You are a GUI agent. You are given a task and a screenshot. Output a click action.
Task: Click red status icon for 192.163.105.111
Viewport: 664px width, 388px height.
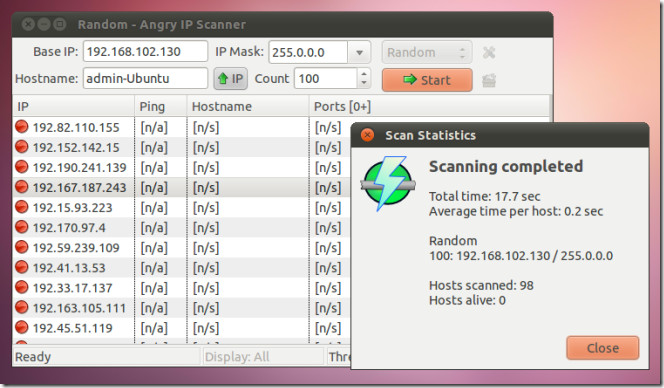[22, 307]
